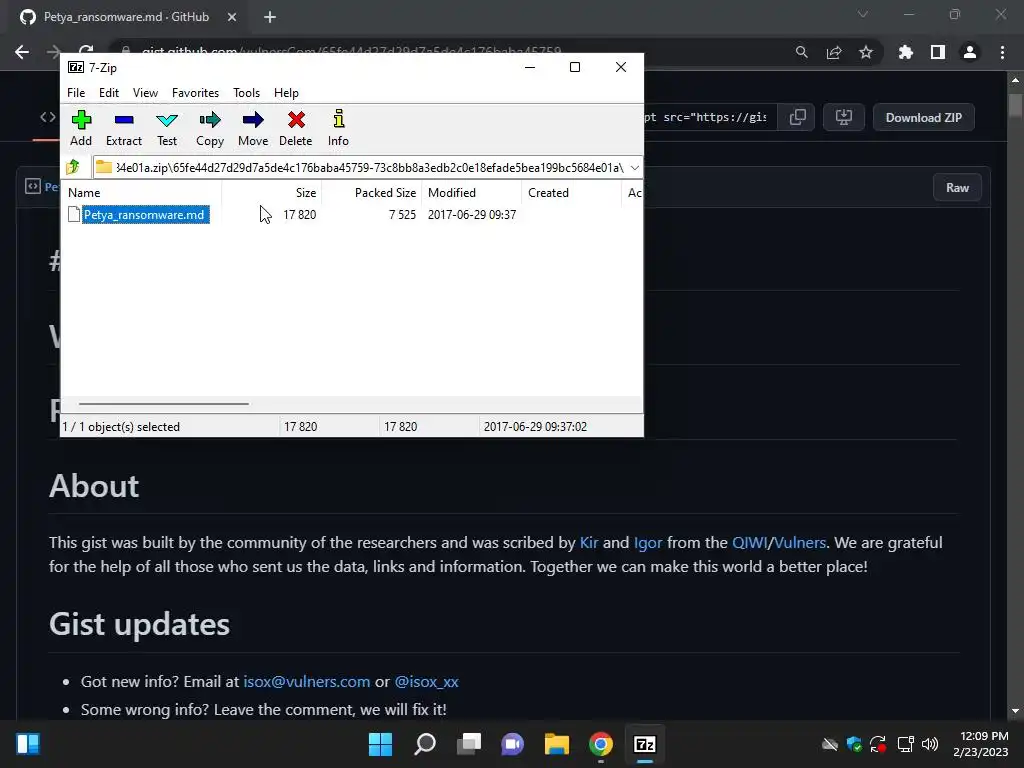Sort by Packed Size column header
The height and width of the screenshot is (768, 1024).
coord(372,193)
